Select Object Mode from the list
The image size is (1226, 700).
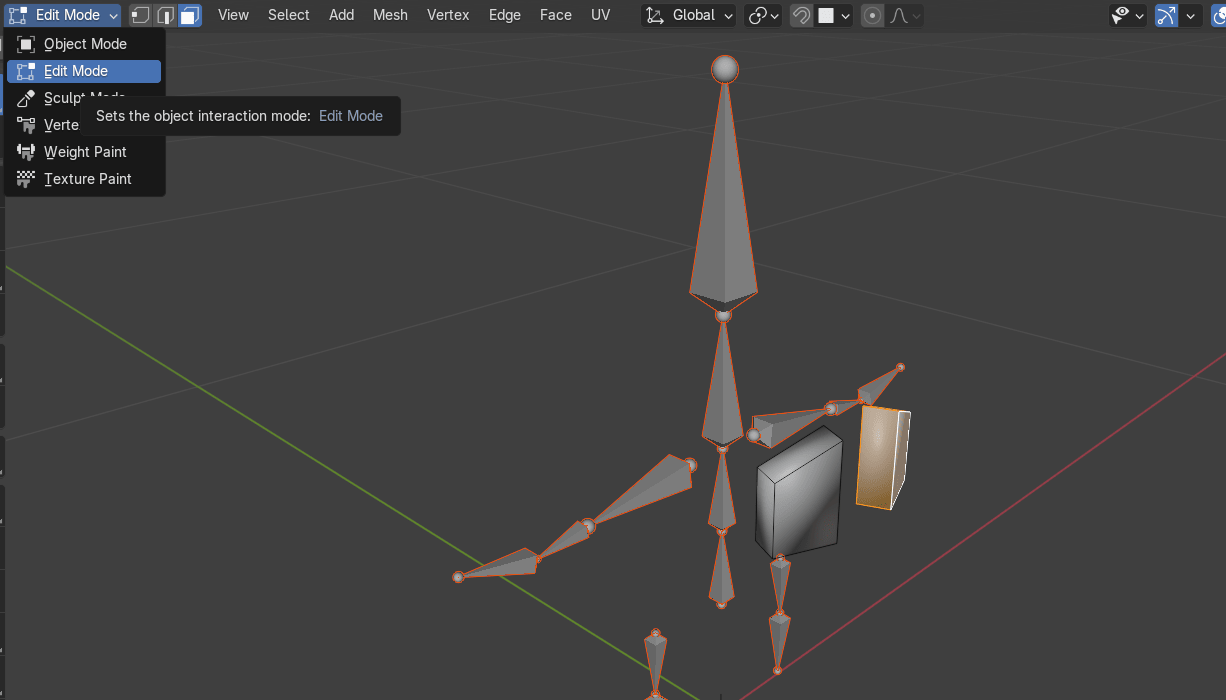(85, 44)
